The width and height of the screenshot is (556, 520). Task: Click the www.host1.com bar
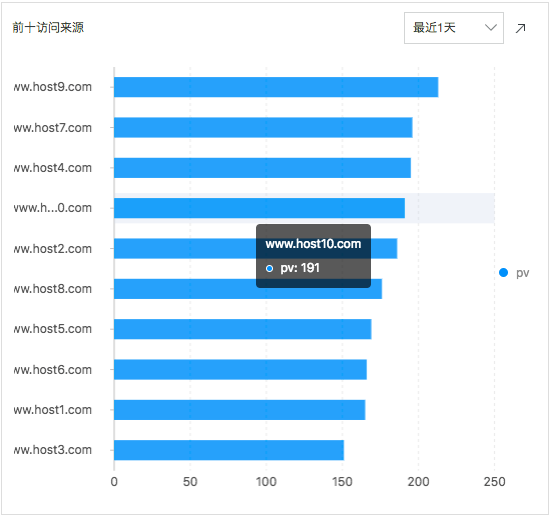240,410
